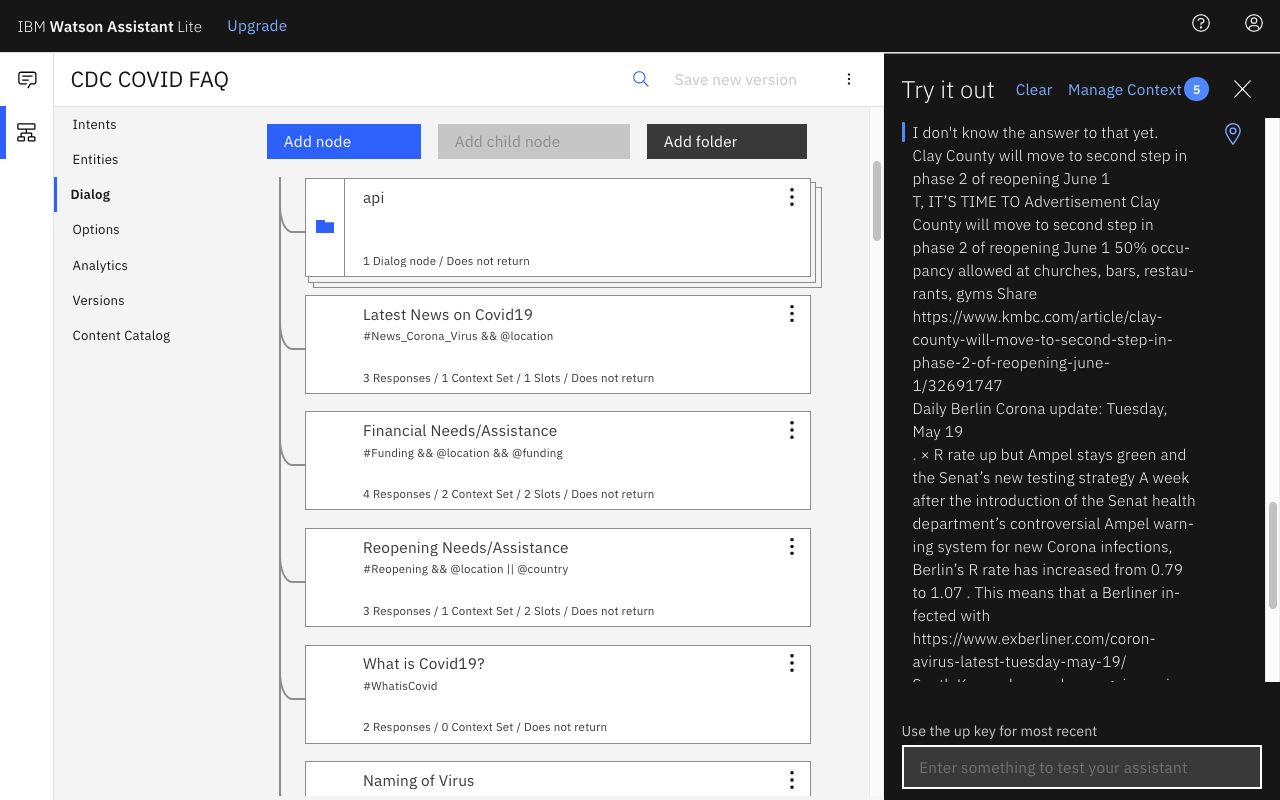Open options menu for Latest News on Covid19 node
Screen dimensions: 1280x800
point(791,314)
